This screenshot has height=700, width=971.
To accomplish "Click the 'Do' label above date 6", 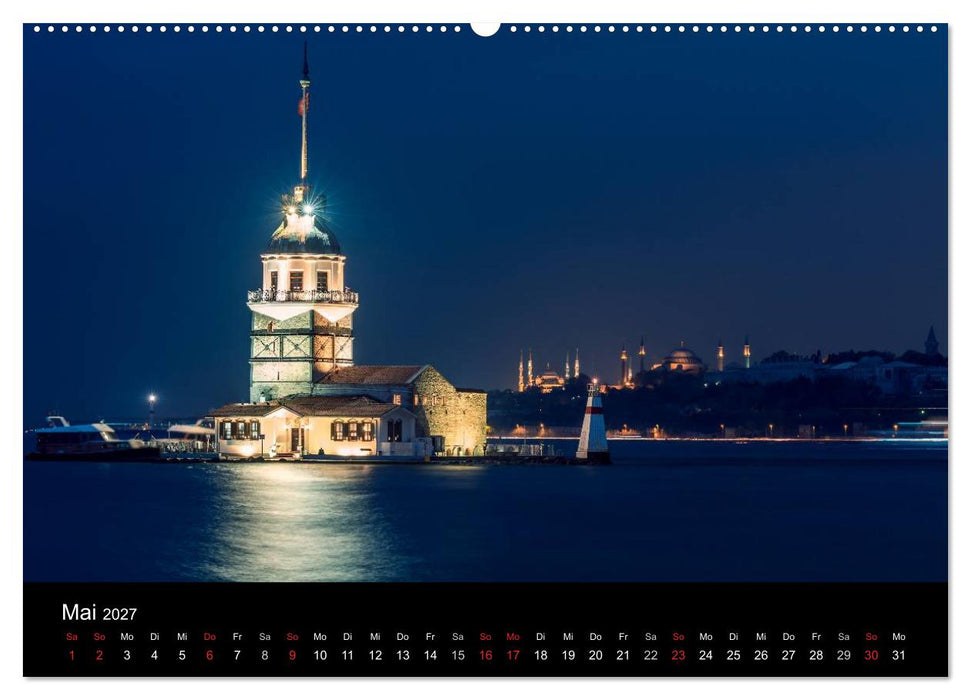I will tap(209, 637).
